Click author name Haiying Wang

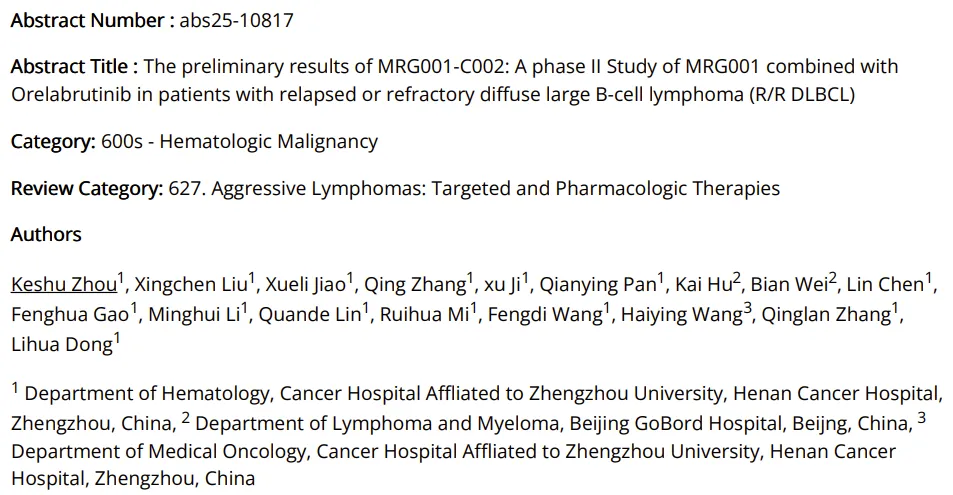point(683,316)
